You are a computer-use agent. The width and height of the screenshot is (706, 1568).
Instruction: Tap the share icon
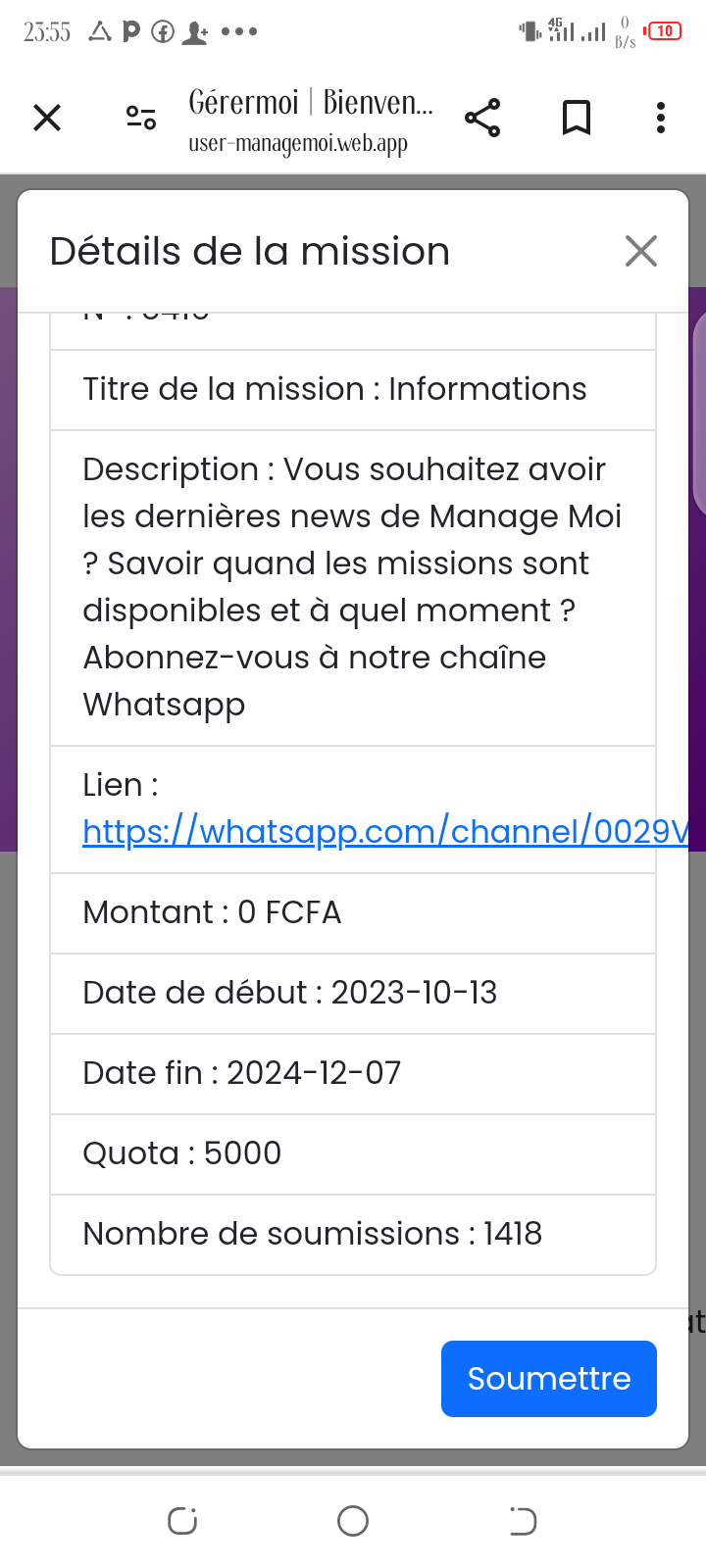[x=482, y=119]
